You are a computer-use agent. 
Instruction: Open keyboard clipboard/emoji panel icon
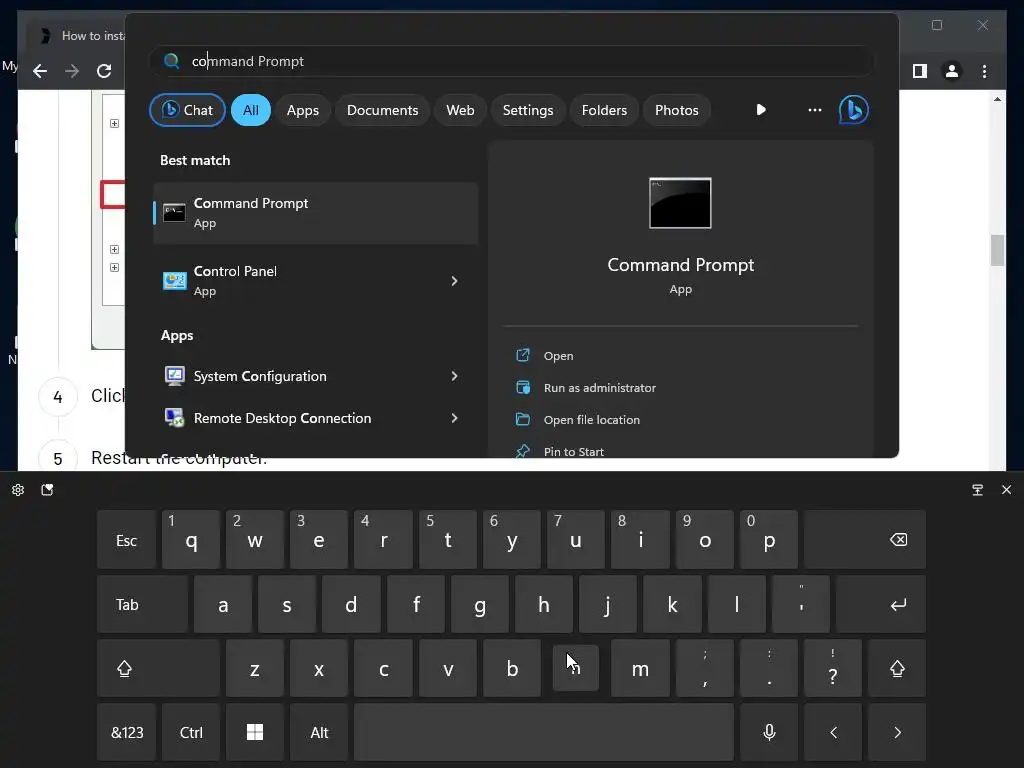(47, 490)
